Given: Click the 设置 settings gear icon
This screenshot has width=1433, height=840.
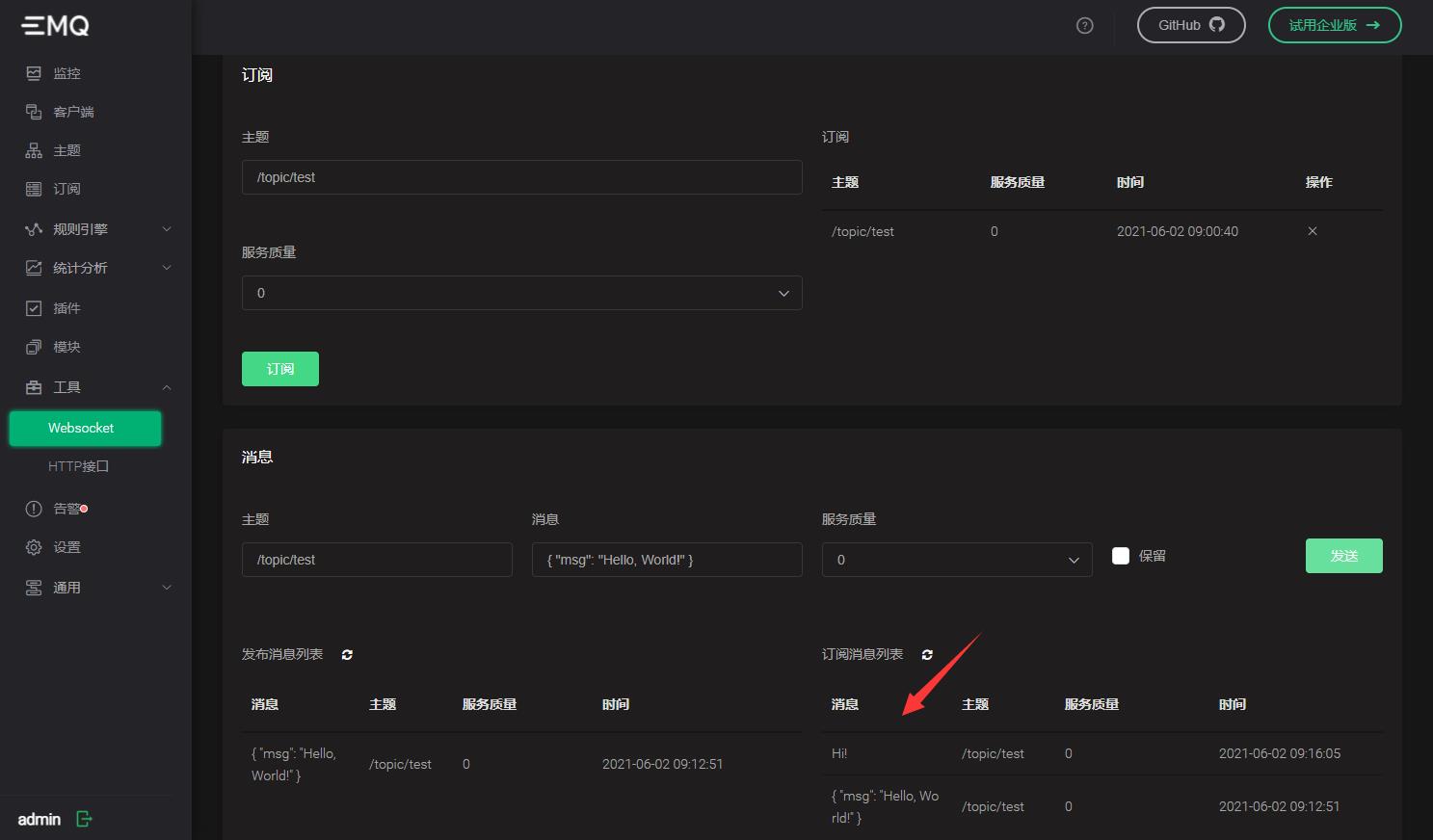Looking at the screenshot, I should pyautogui.click(x=34, y=547).
